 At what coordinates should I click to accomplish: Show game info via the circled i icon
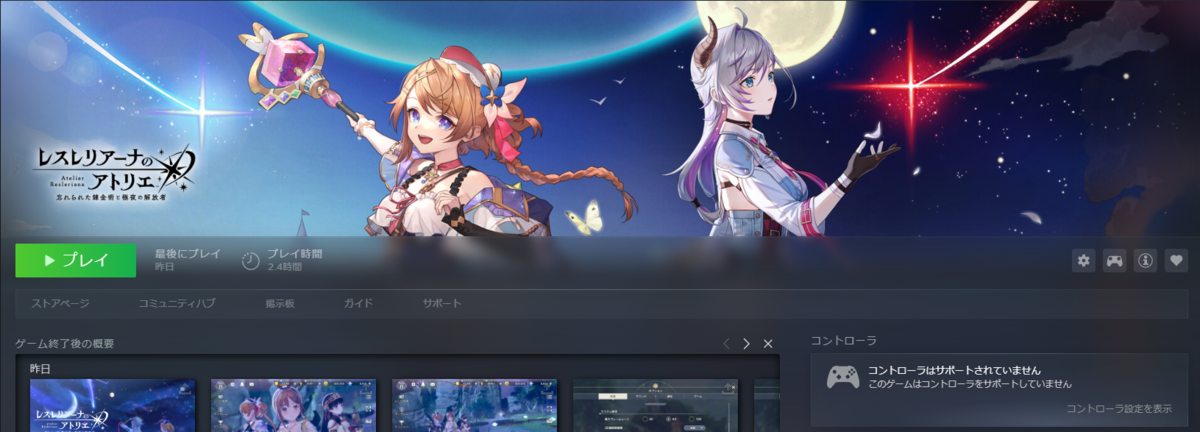tap(1145, 261)
